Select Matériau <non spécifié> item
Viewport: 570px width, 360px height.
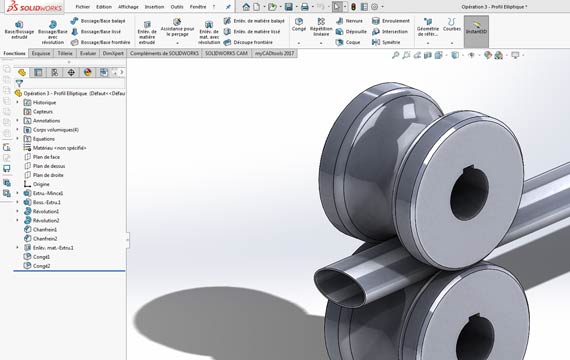55,148
